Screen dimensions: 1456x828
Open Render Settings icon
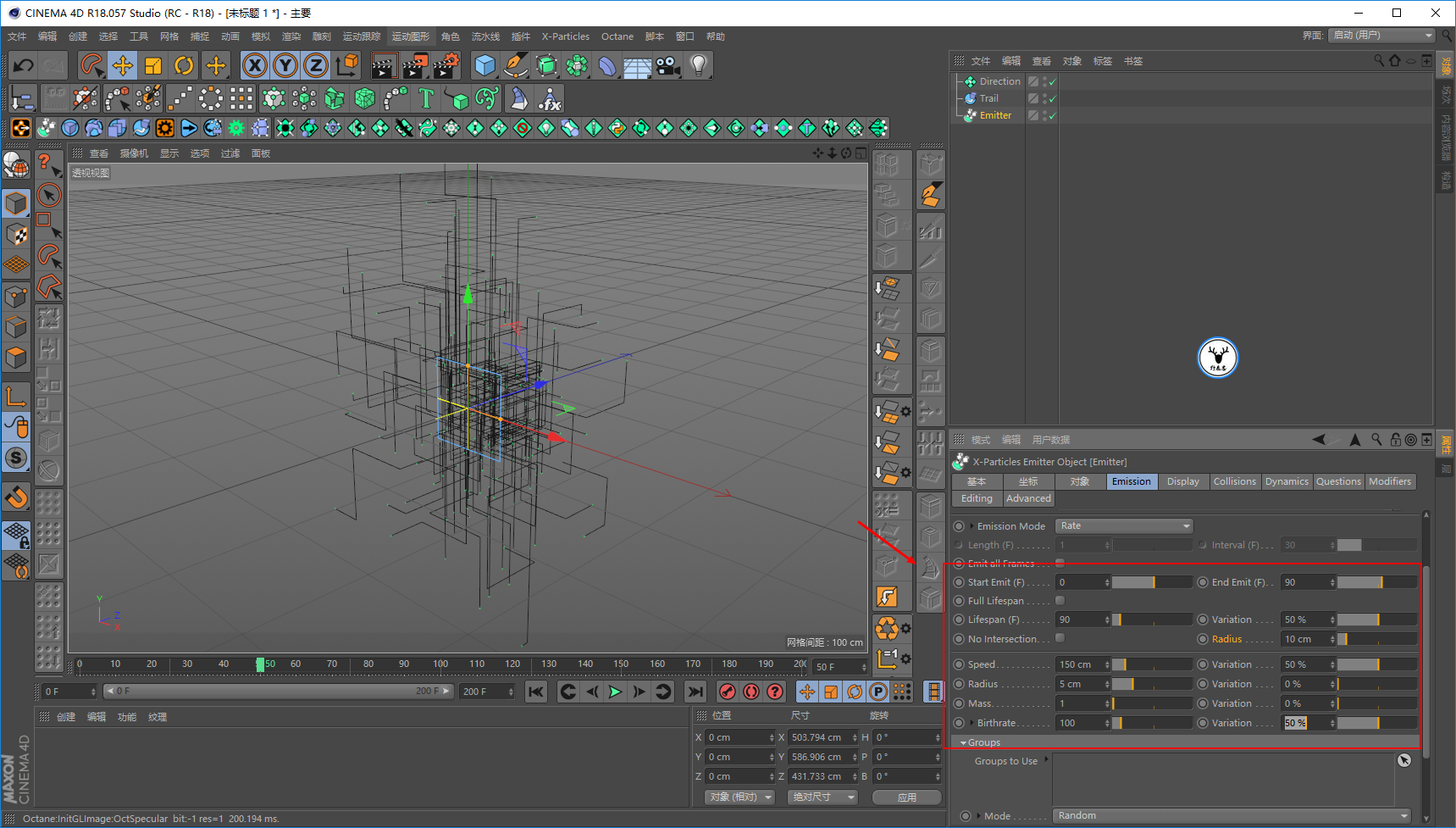pos(446,65)
